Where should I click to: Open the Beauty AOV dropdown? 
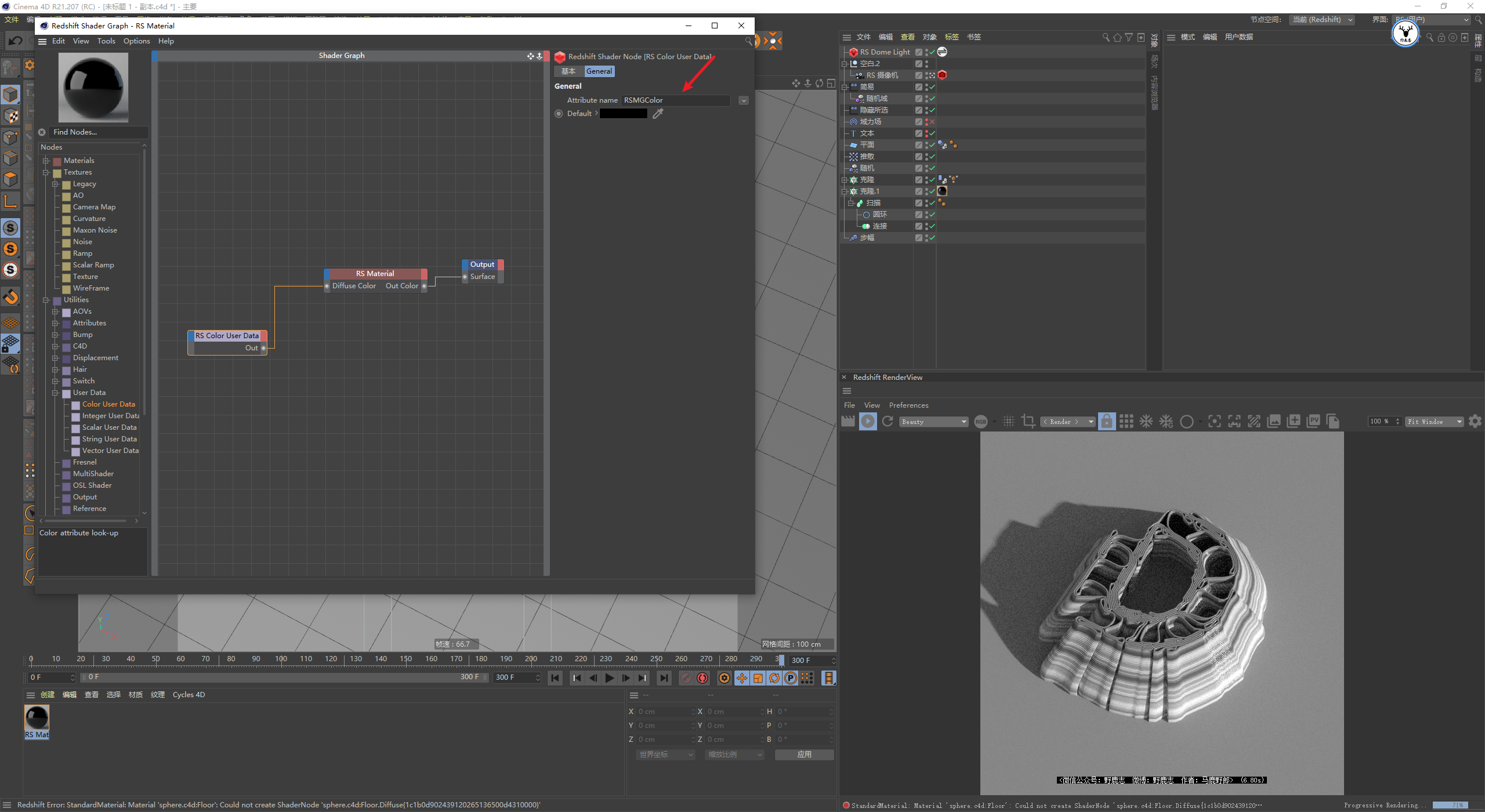pos(934,422)
